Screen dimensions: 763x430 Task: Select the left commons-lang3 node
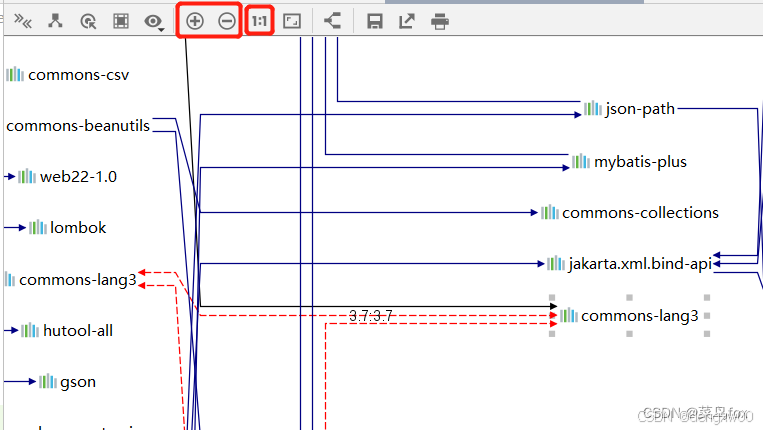(71, 280)
